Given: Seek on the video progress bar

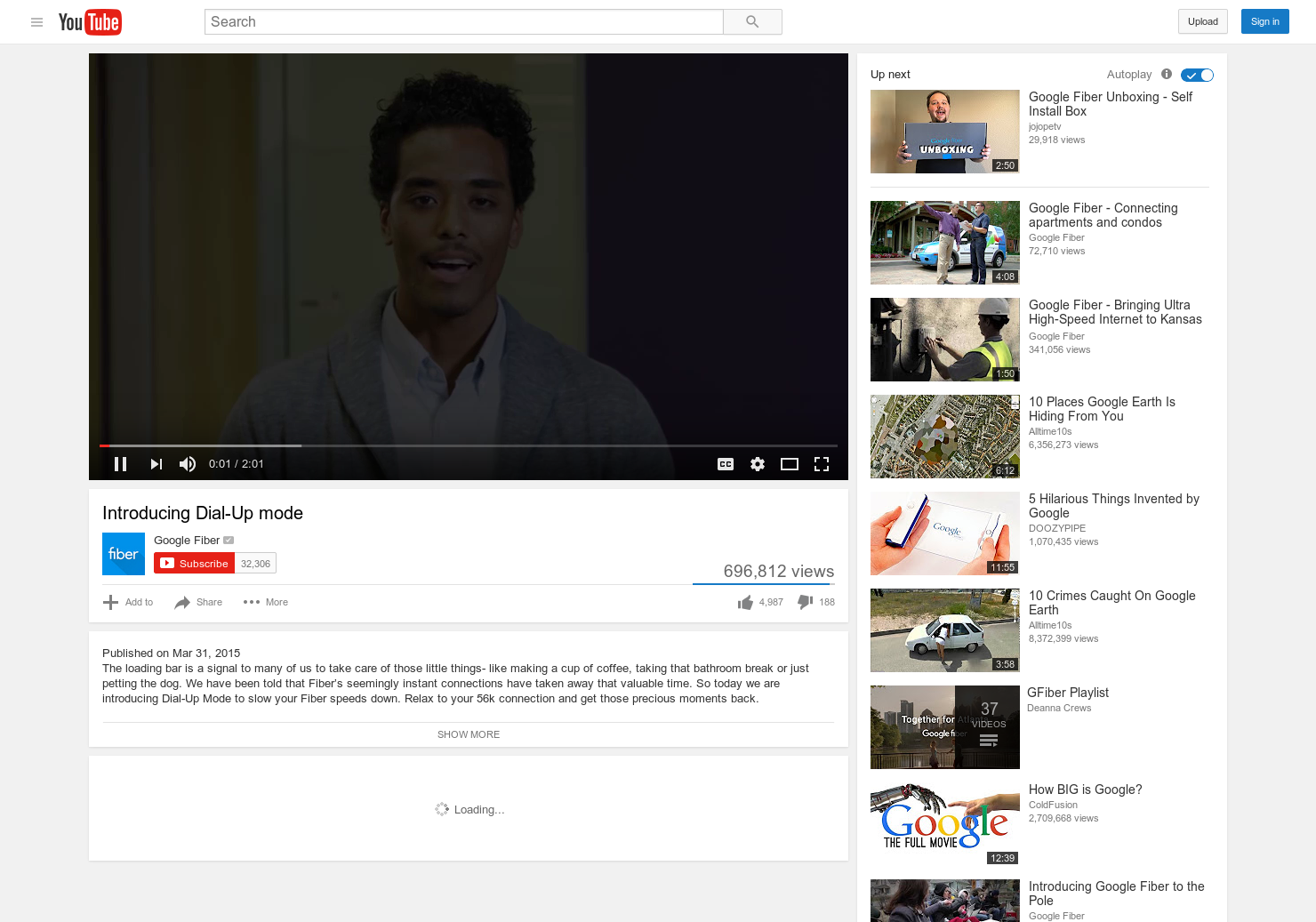Looking at the screenshot, I should click(x=469, y=445).
